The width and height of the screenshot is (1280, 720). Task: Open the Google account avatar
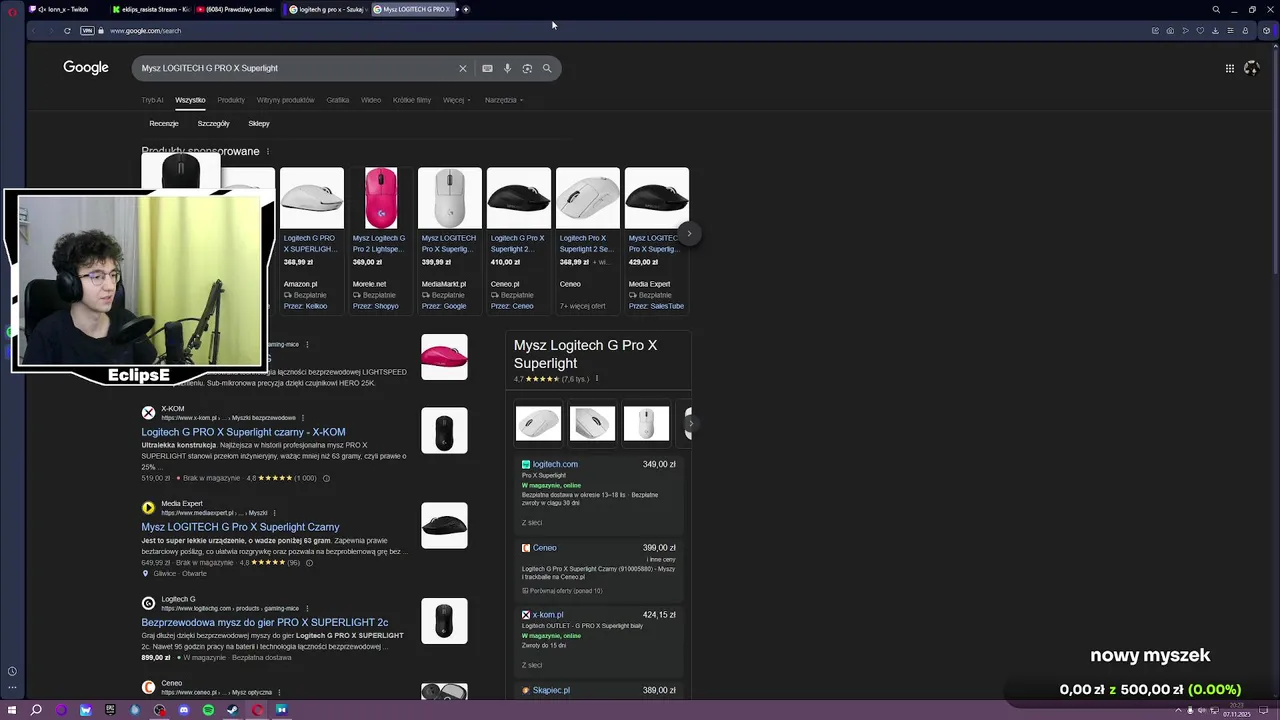[x=1251, y=68]
